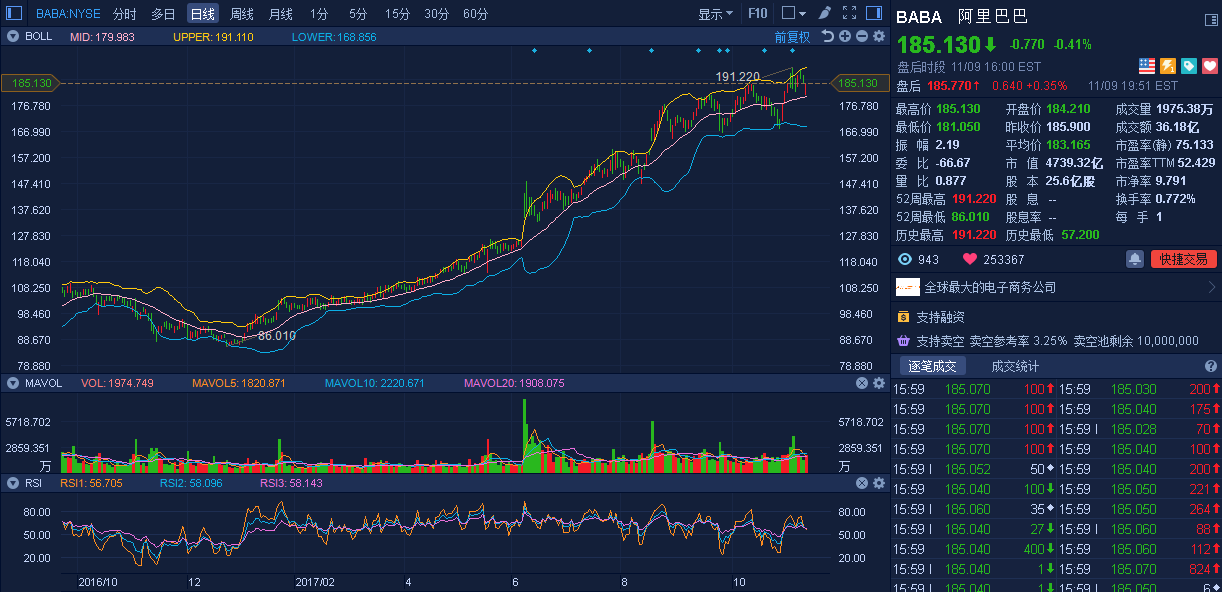
Task: Click the 支持卖空 short-sell basket icon
Action: coord(903,340)
